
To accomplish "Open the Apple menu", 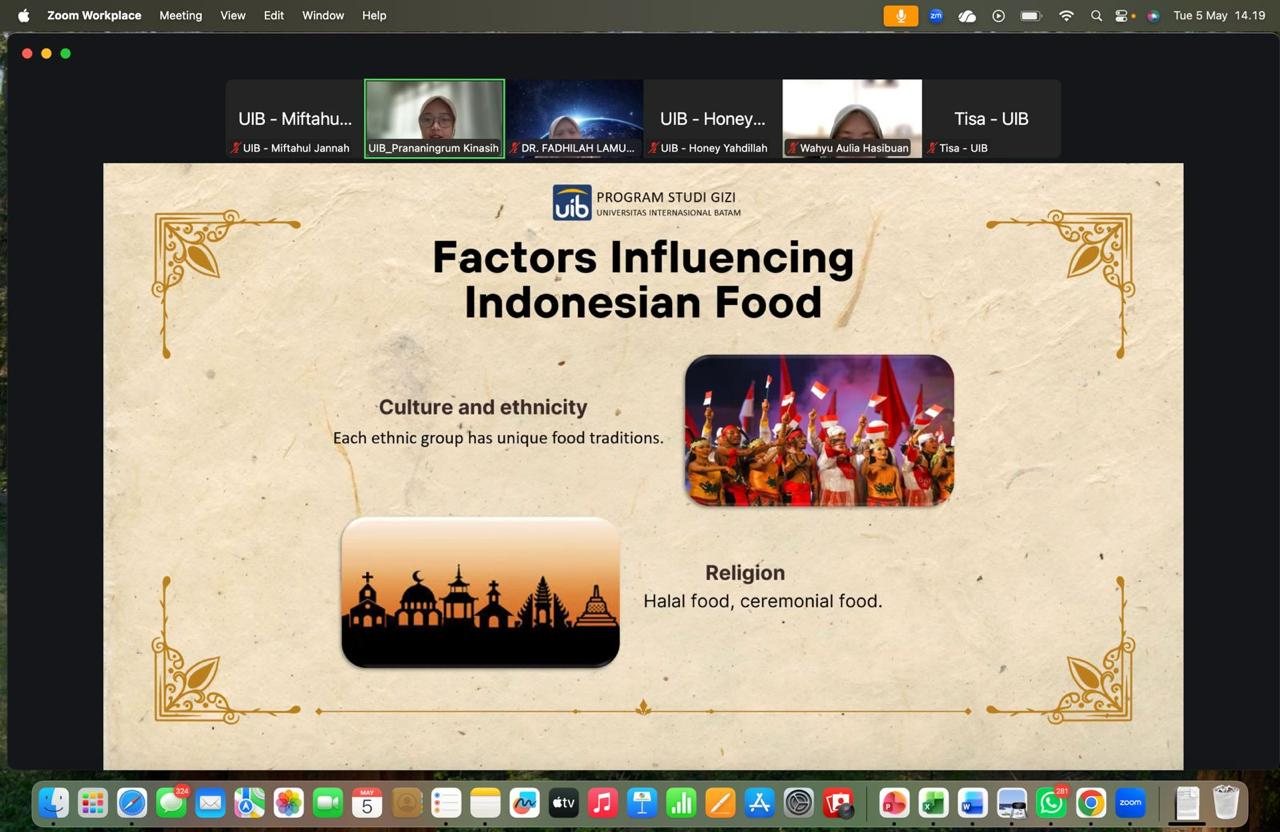I will pos(23,16).
